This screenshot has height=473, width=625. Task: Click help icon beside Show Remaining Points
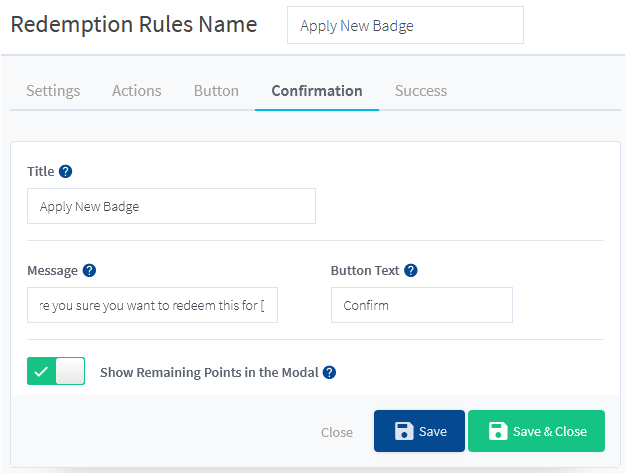(x=329, y=373)
